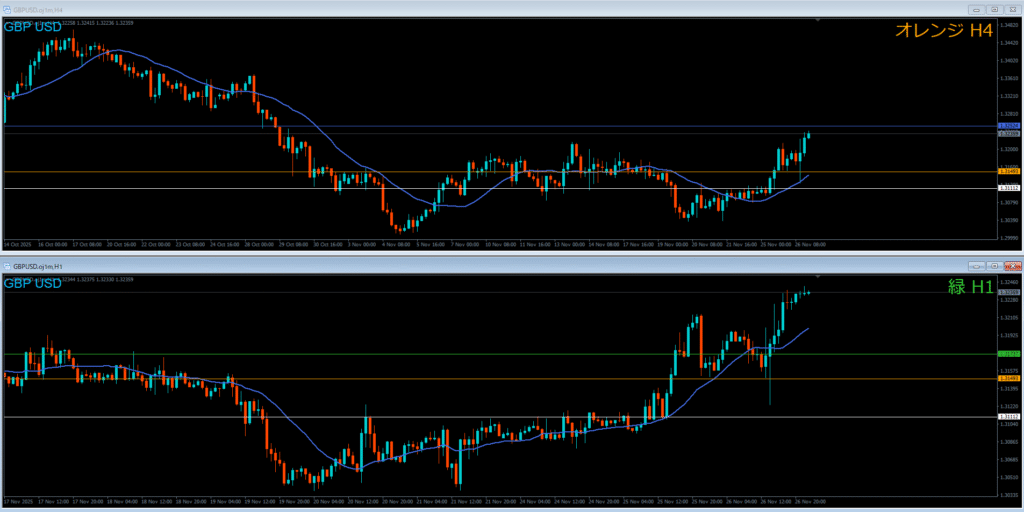Click 1.30335 on the H1 price scale
The width and height of the screenshot is (1024, 512).
[1009, 495]
